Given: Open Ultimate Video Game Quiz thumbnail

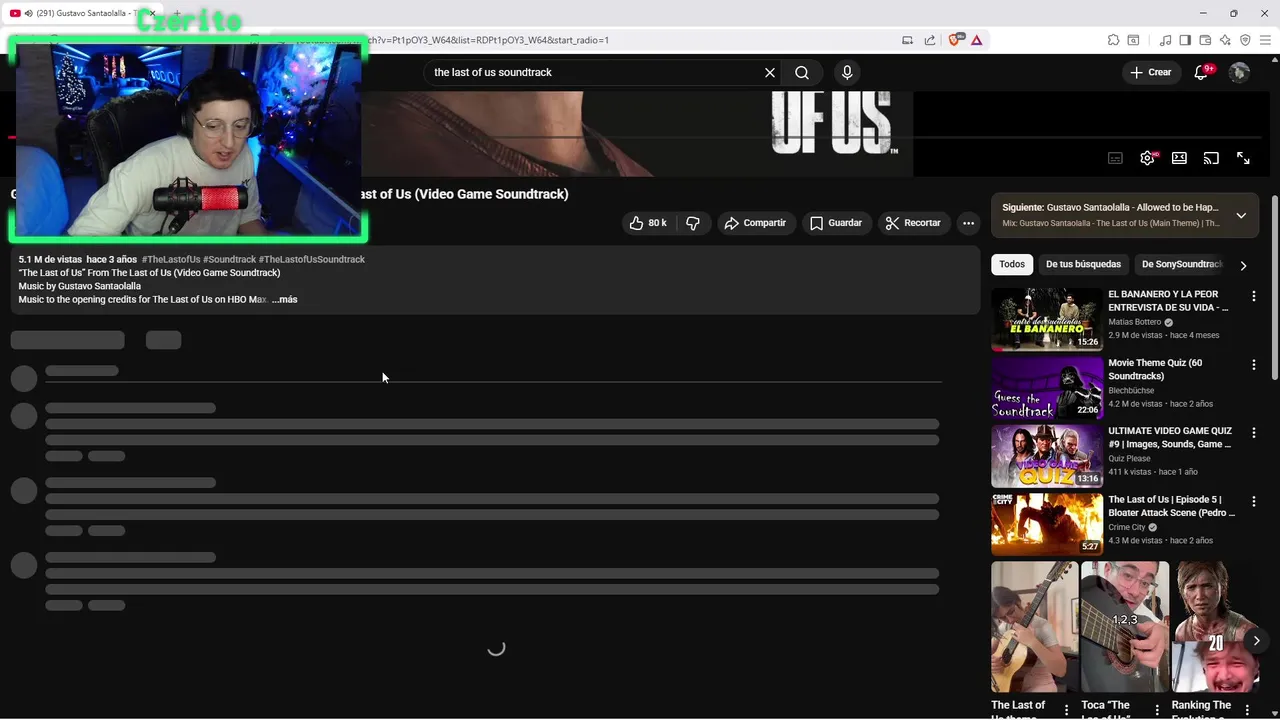Looking at the screenshot, I should tap(1047, 455).
